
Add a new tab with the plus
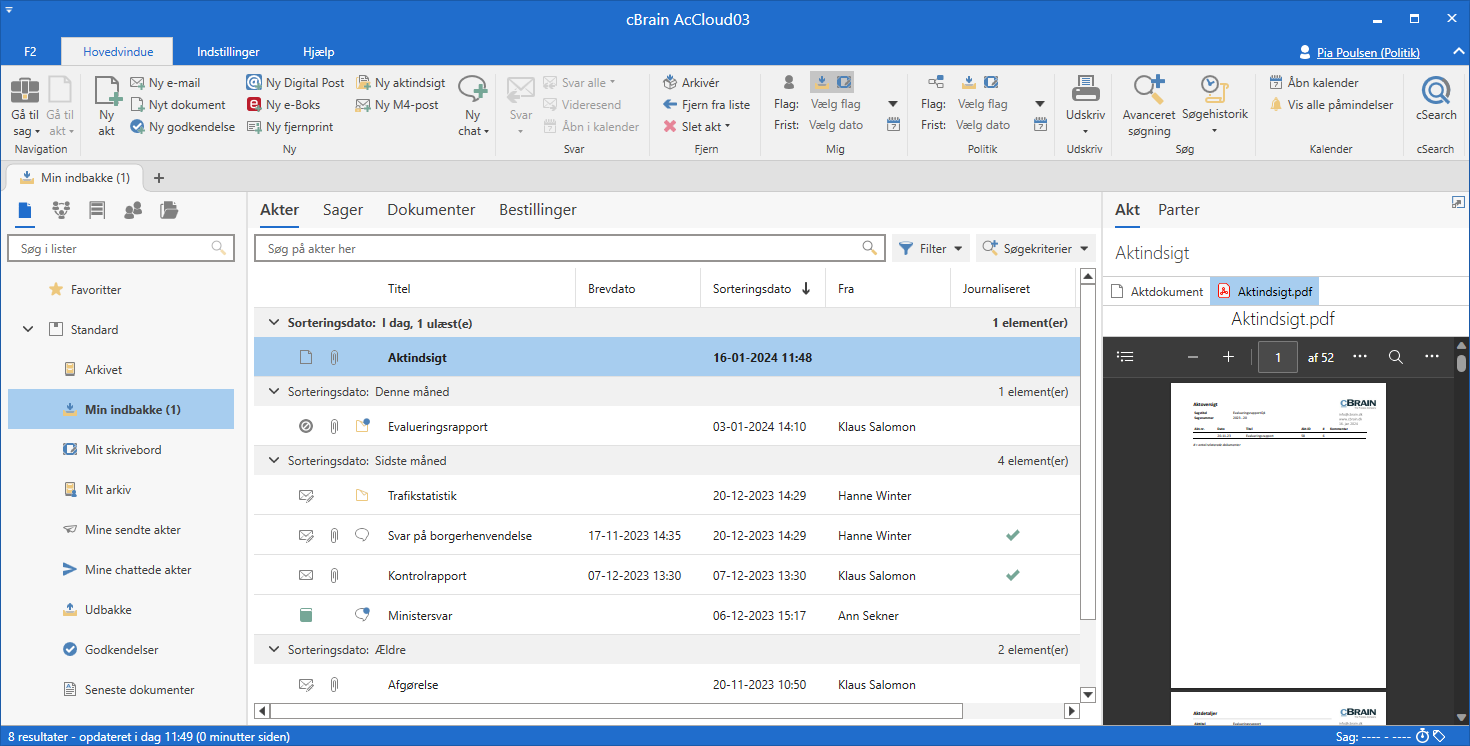pos(158,178)
